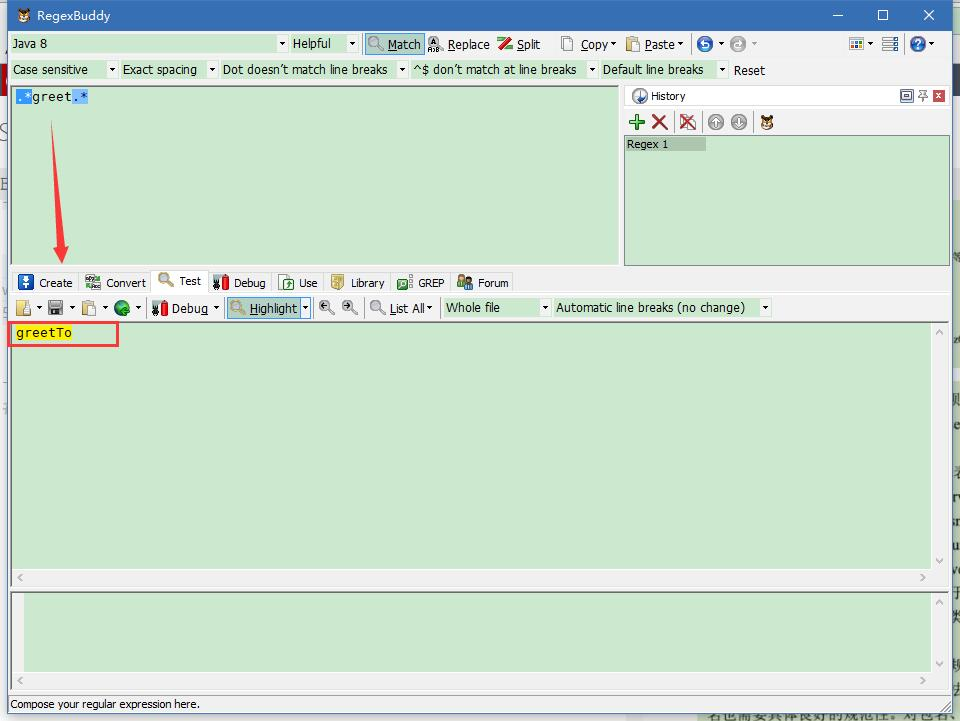
Task: Open the Help question mark icon
Action: click(917, 43)
